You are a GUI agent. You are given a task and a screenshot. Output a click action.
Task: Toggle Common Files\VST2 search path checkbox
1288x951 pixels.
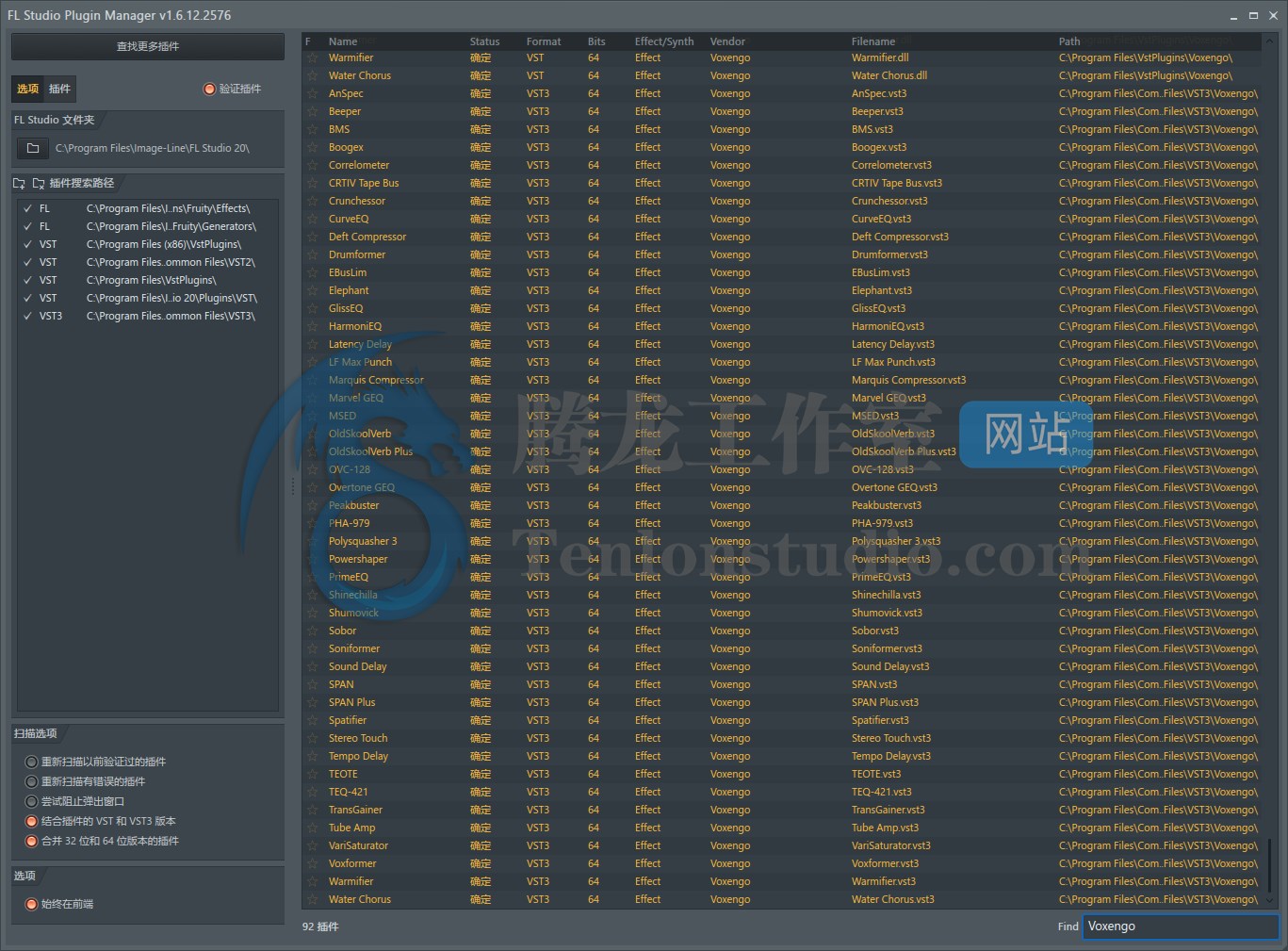pos(27,262)
